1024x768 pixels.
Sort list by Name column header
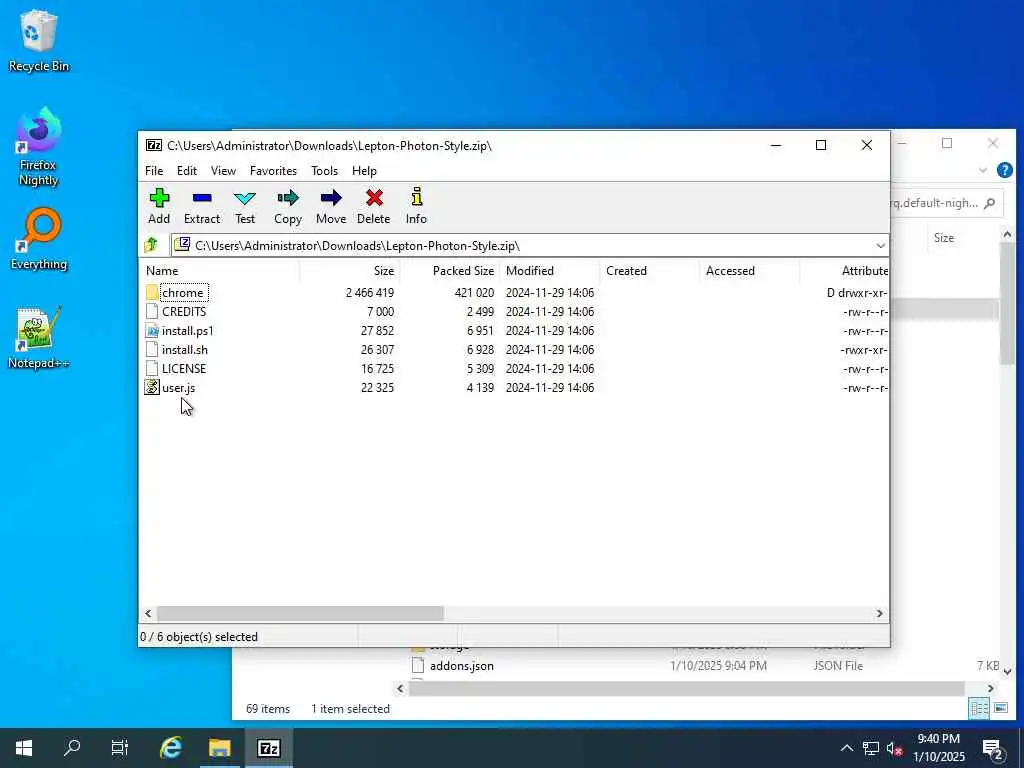(x=221, y=270)
